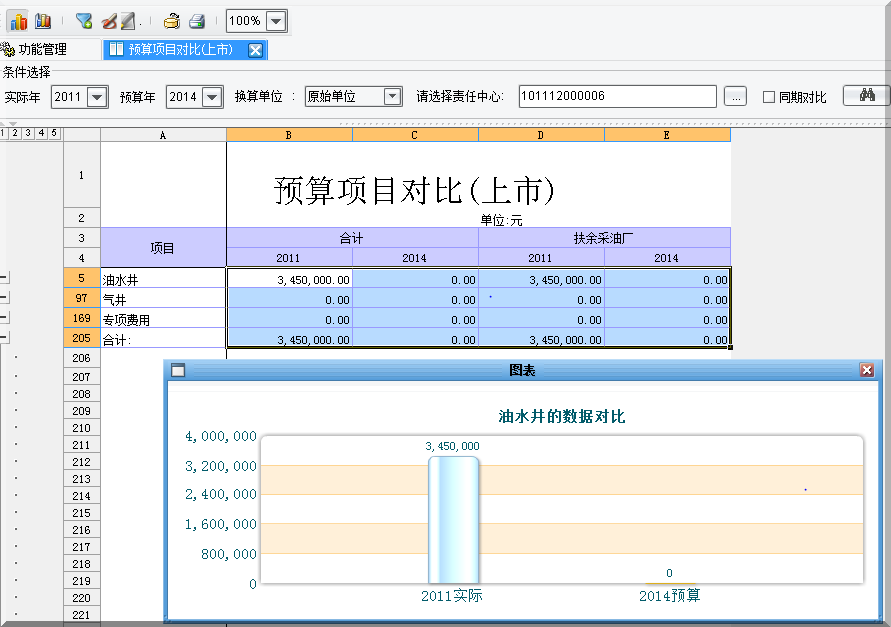The width and height of the screenshot is (891, 627).
Task: Click the multi-colored column chart icon
Action: pyautogui.click(x=42, y=21)
